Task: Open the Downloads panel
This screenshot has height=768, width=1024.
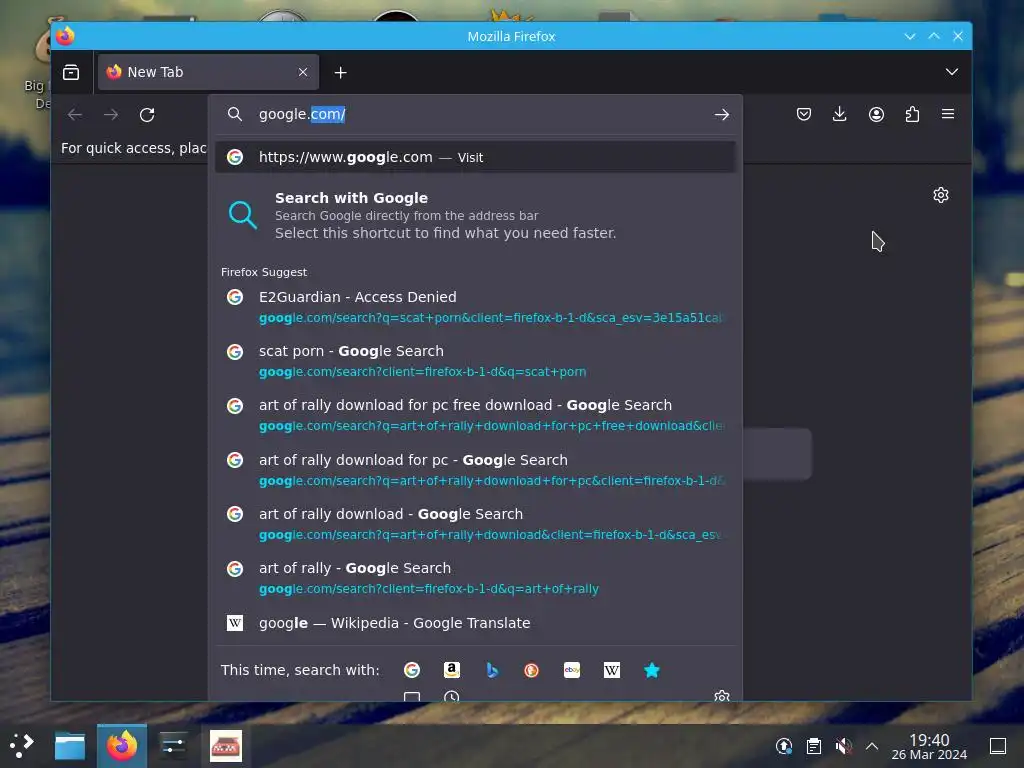Action: point(840,114)
